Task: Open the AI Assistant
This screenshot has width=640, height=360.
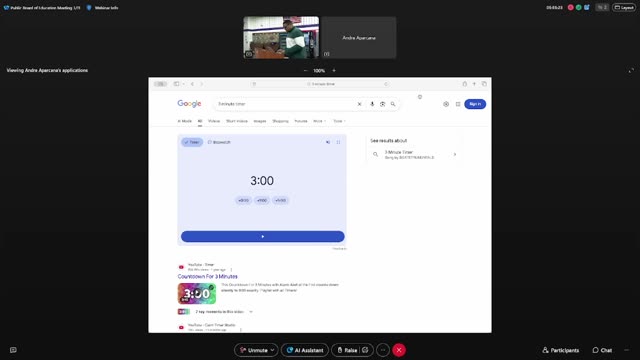Action: (305, 350)
